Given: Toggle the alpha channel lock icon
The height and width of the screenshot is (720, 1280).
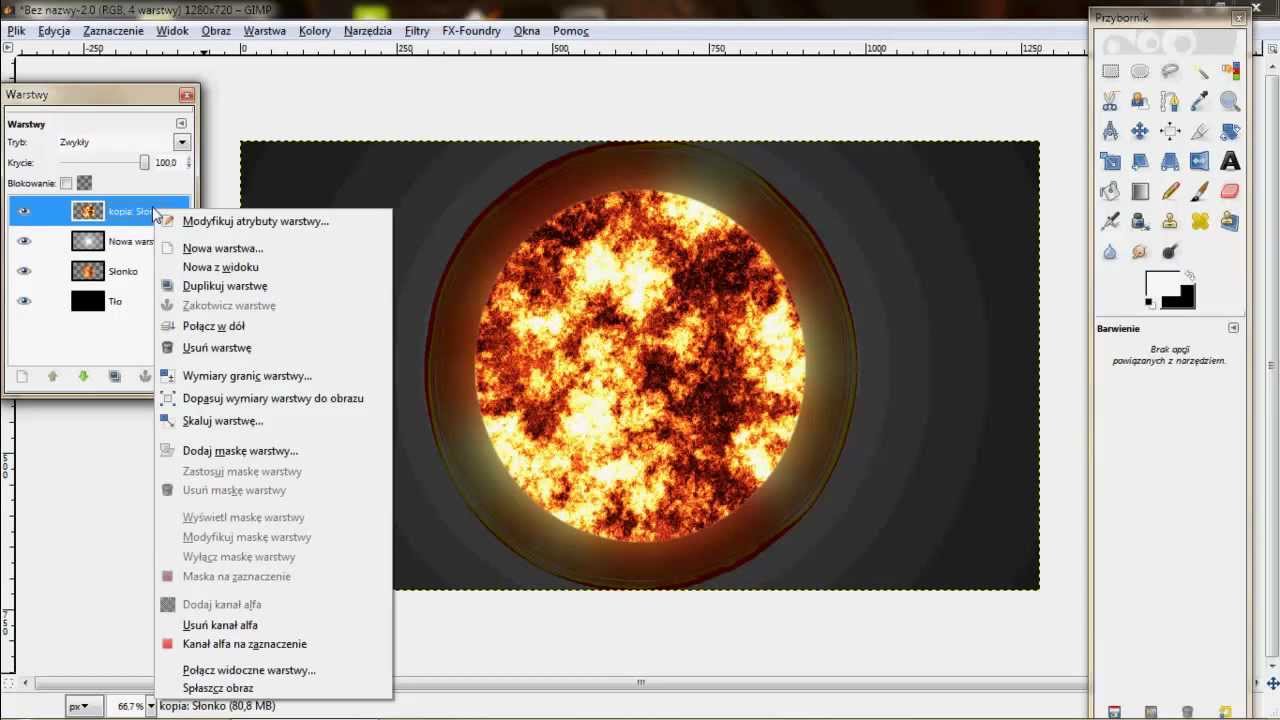Looking at the screenshot, I should [84, 183].
